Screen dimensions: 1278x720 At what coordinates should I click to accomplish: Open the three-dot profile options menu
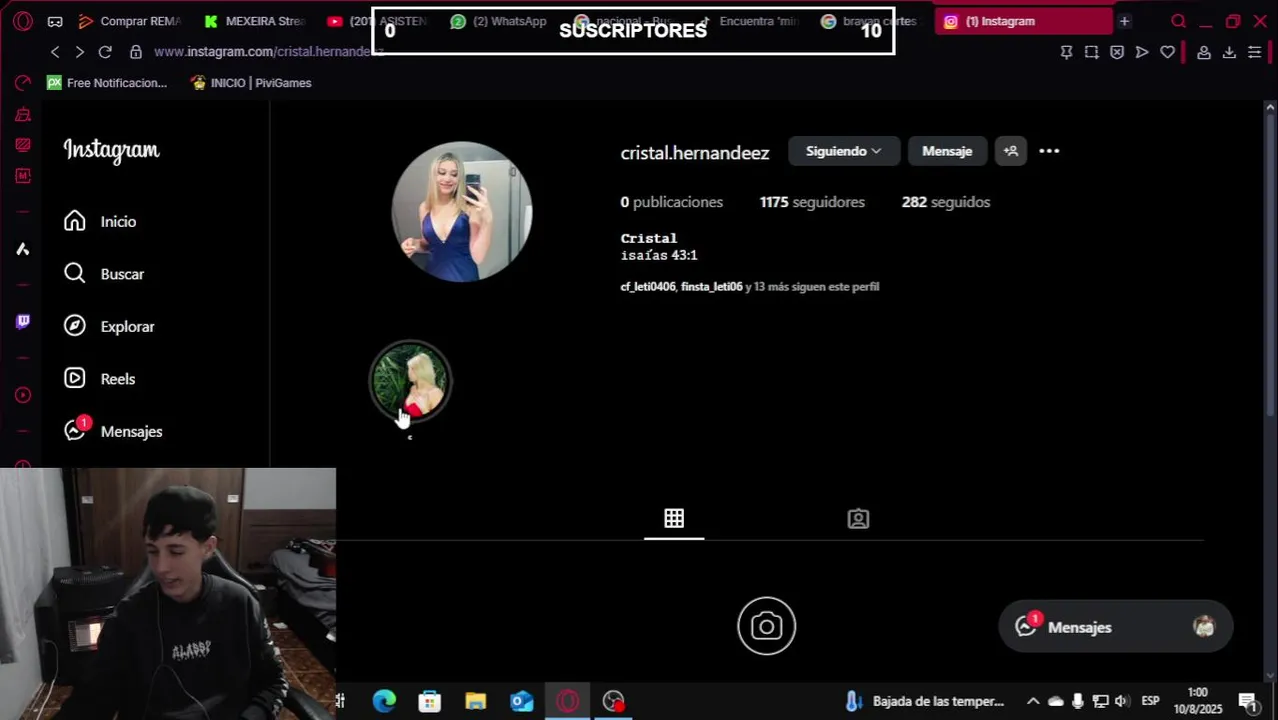pyautogui.click(x=1049, y=151)
